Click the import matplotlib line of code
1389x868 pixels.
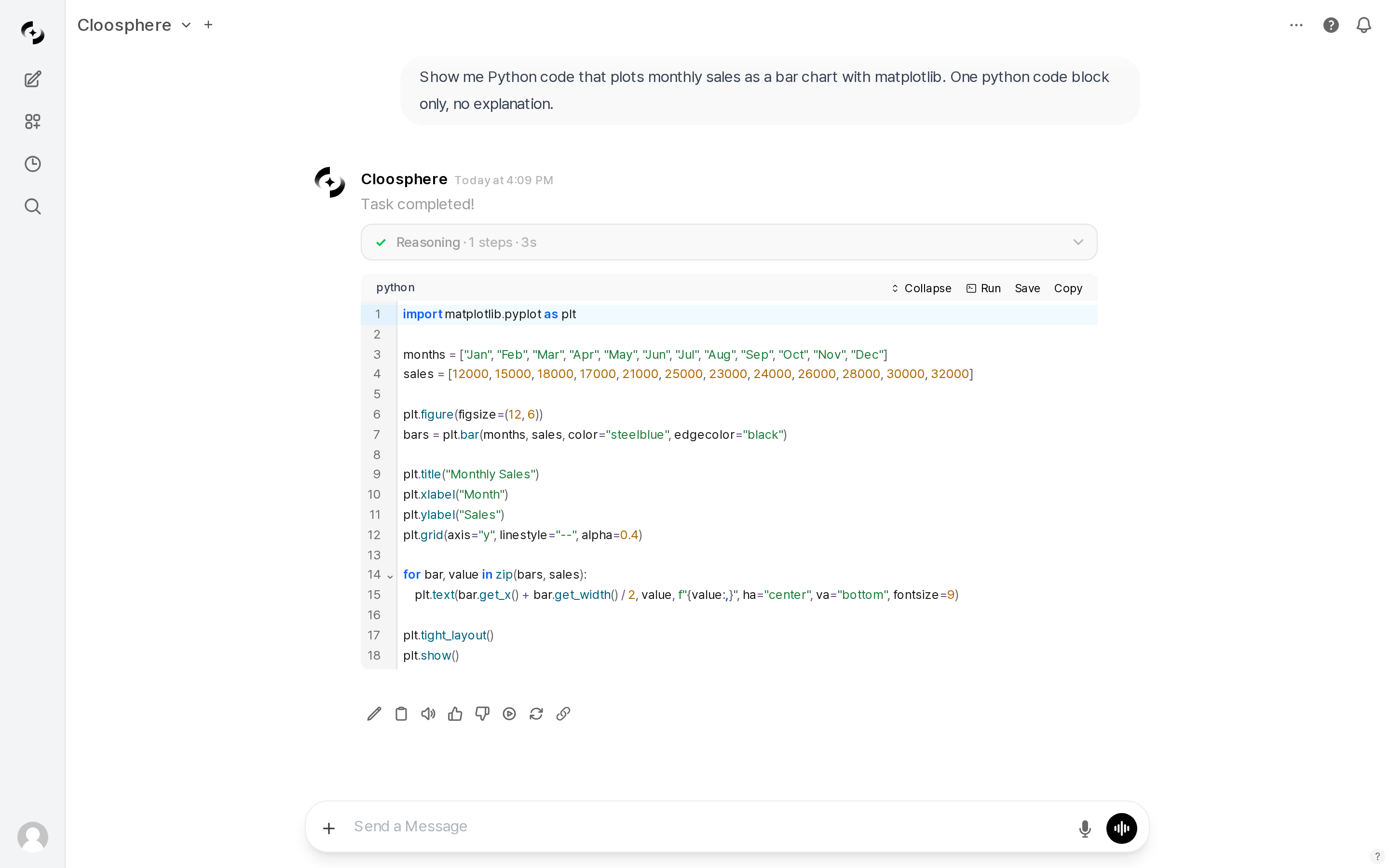490,314
